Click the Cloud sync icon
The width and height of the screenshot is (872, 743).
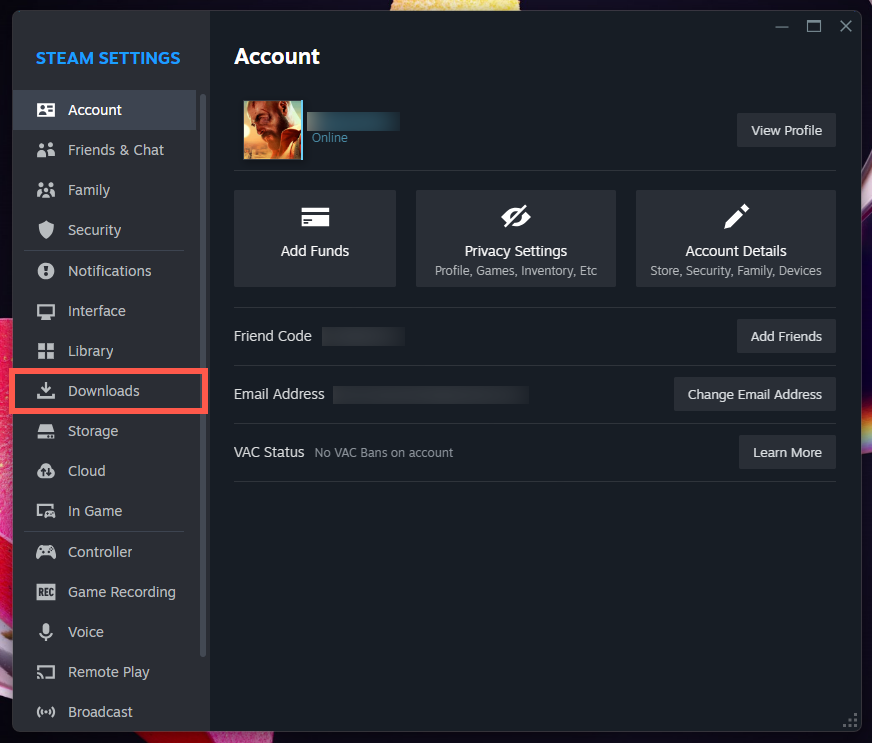point(46,471)
